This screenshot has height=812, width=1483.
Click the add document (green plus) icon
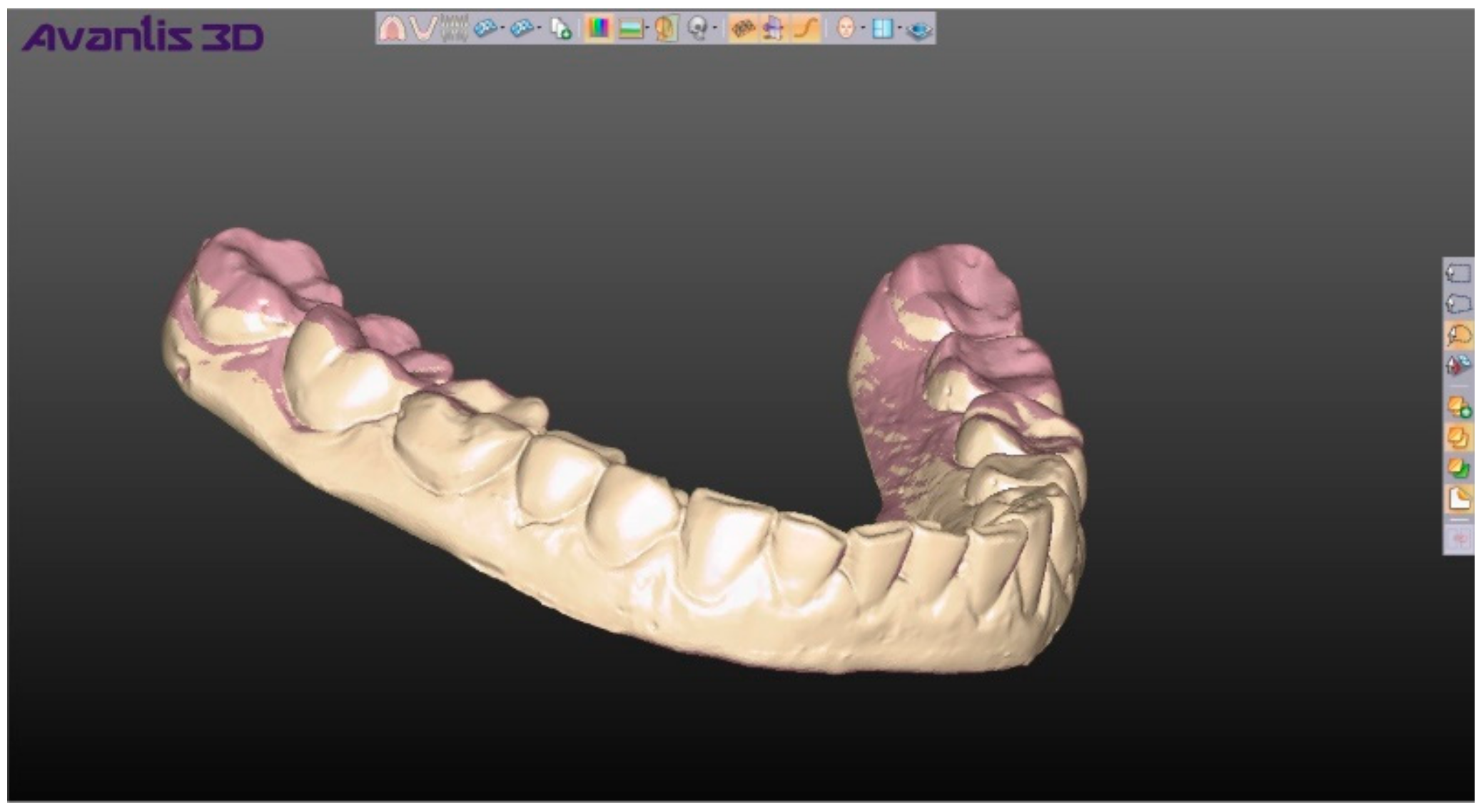tap(562, 29)
